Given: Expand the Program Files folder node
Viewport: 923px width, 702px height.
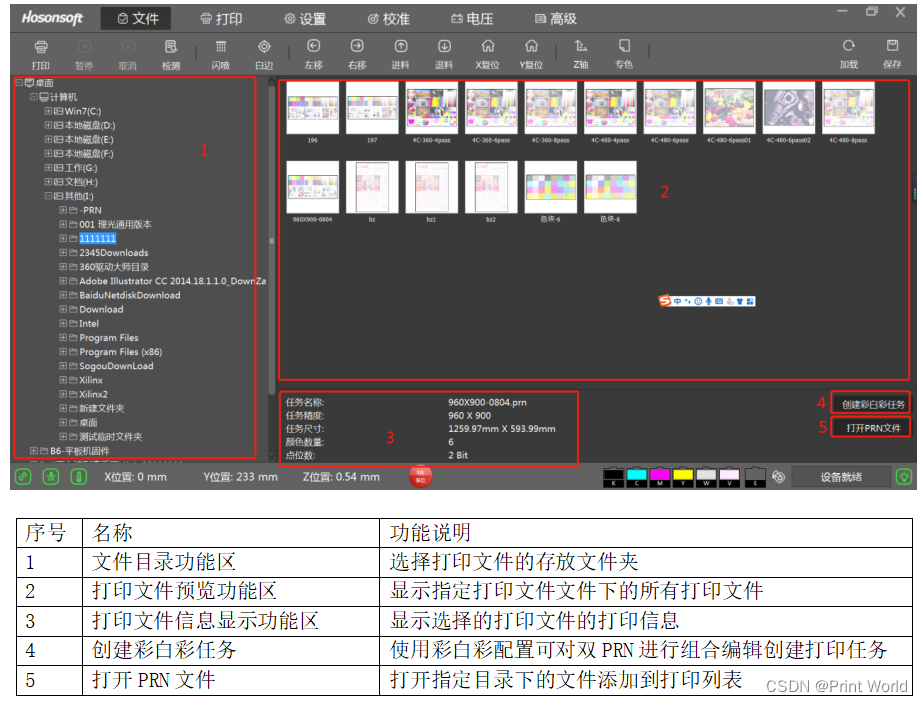Looking at the screenshot, I should click(x=63, y=337).
